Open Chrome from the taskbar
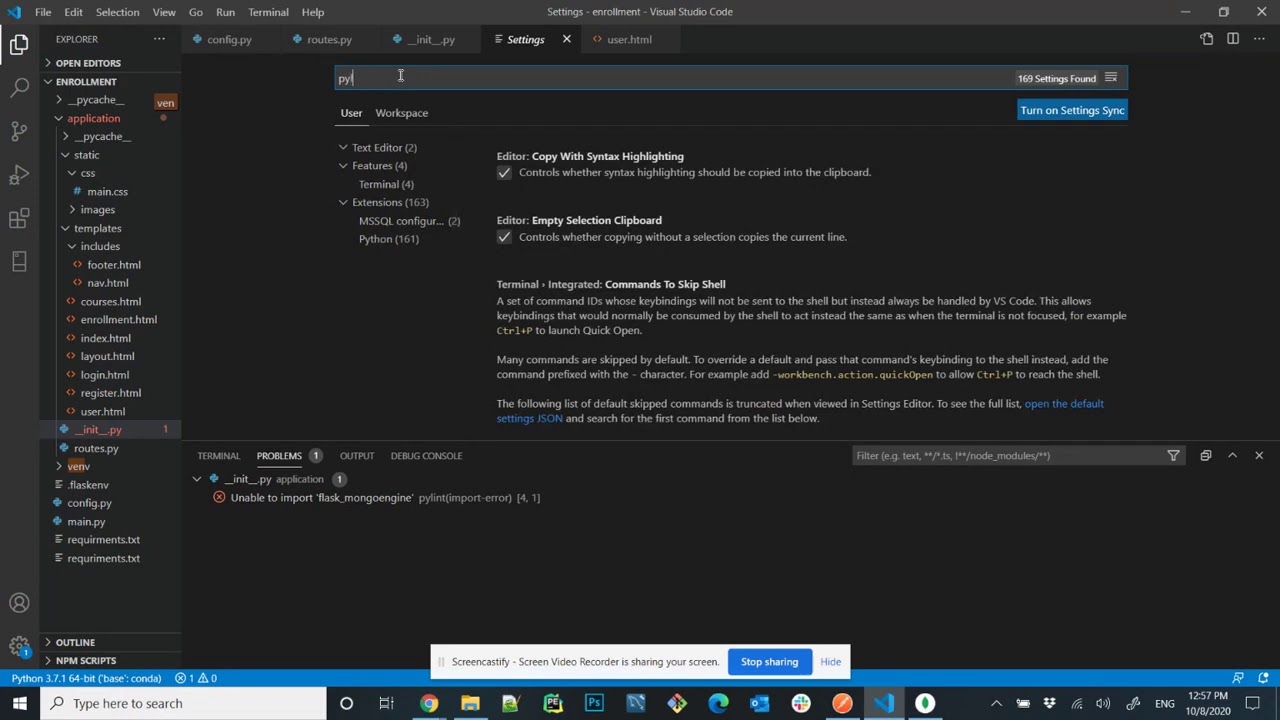The width and height of the screenshot is (1280, 720). [428, 703]
